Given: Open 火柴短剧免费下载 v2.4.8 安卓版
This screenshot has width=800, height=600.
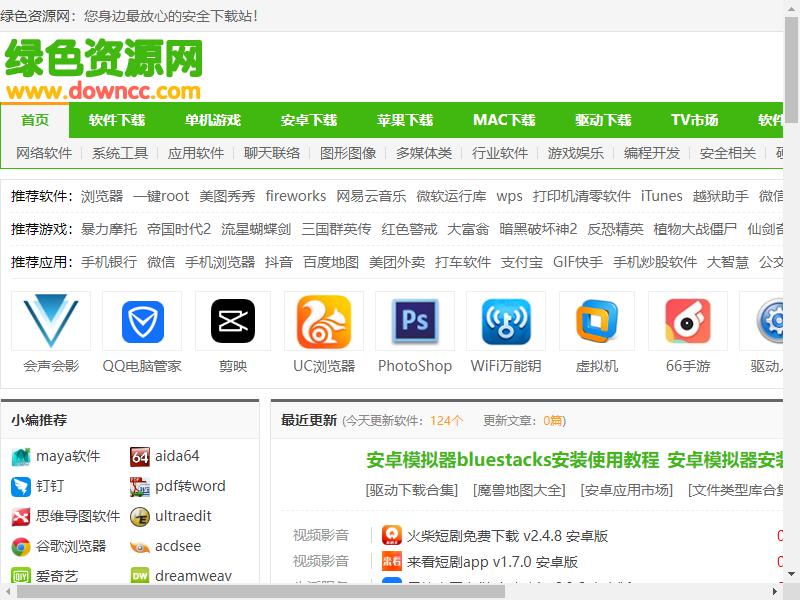Looking at the screenshot, I should (507, 536).
